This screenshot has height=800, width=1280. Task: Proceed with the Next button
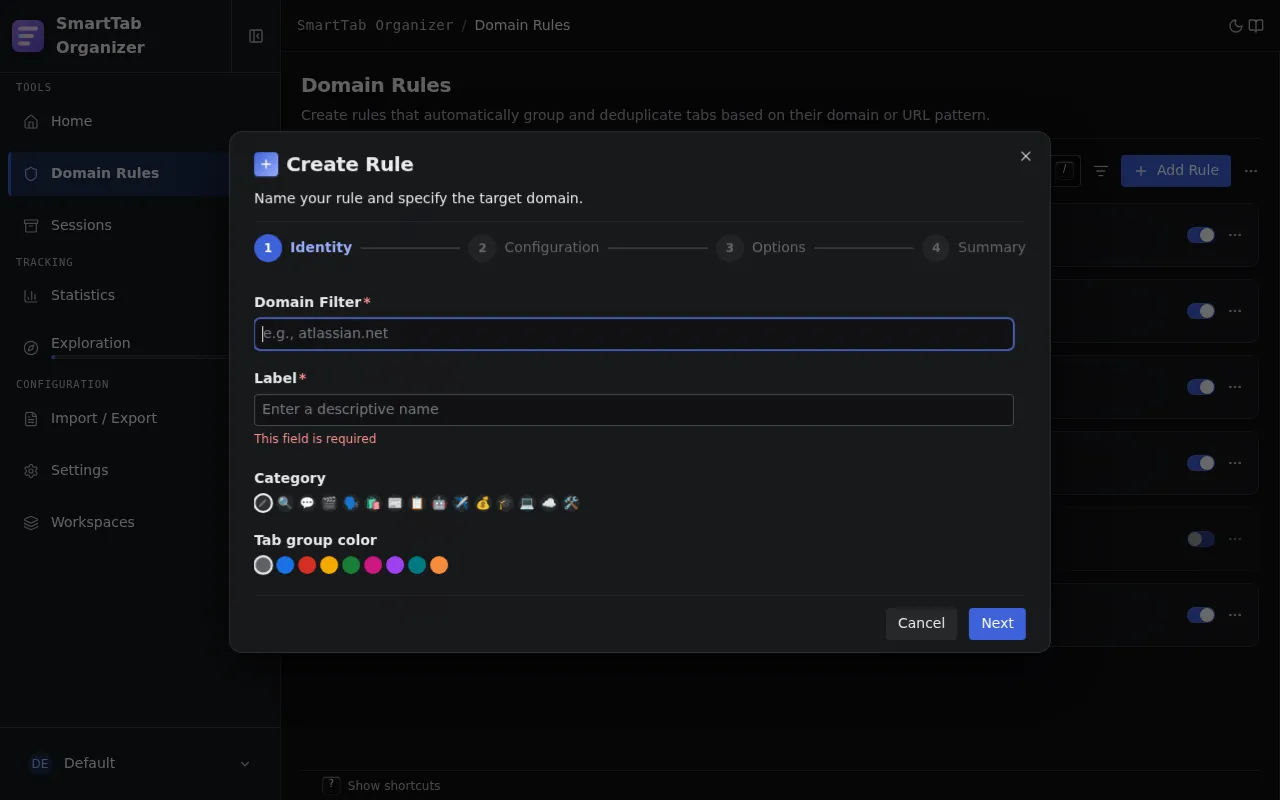[997, 624]
